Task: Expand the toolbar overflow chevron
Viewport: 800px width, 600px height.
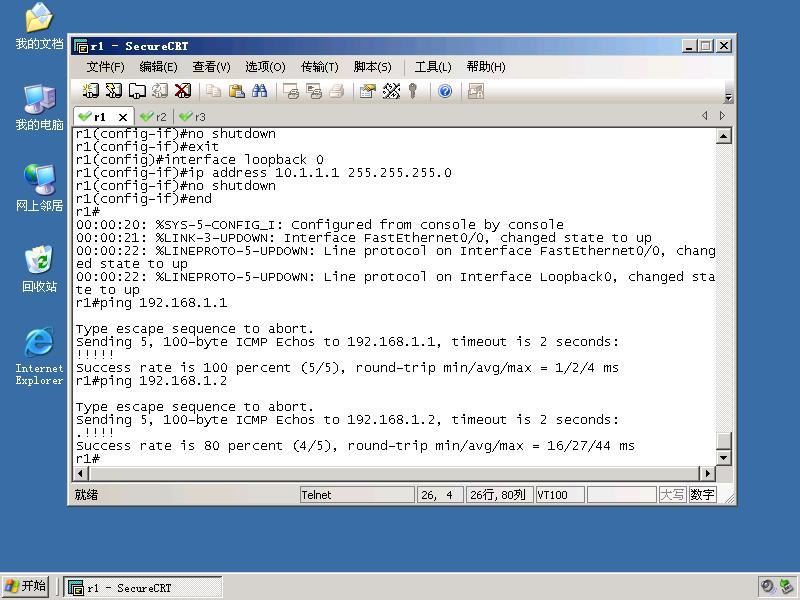Action: 729,96
